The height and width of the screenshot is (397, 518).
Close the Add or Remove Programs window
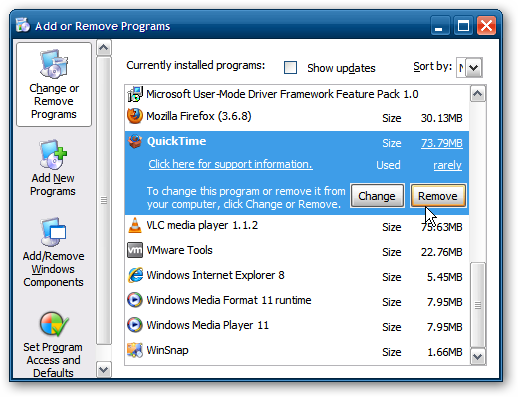[x=486, y=26]
